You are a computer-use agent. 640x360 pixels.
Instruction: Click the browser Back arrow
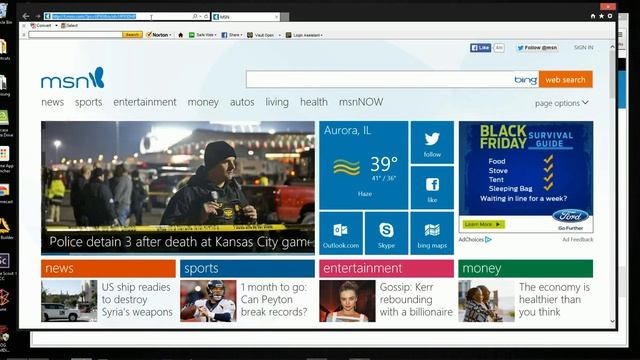point(26,16)
